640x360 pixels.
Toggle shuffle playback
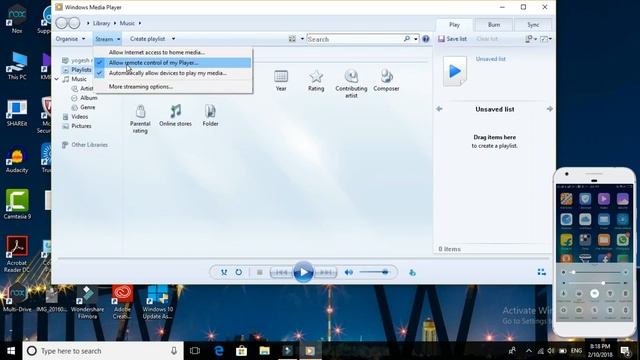(x=224, y=272)
